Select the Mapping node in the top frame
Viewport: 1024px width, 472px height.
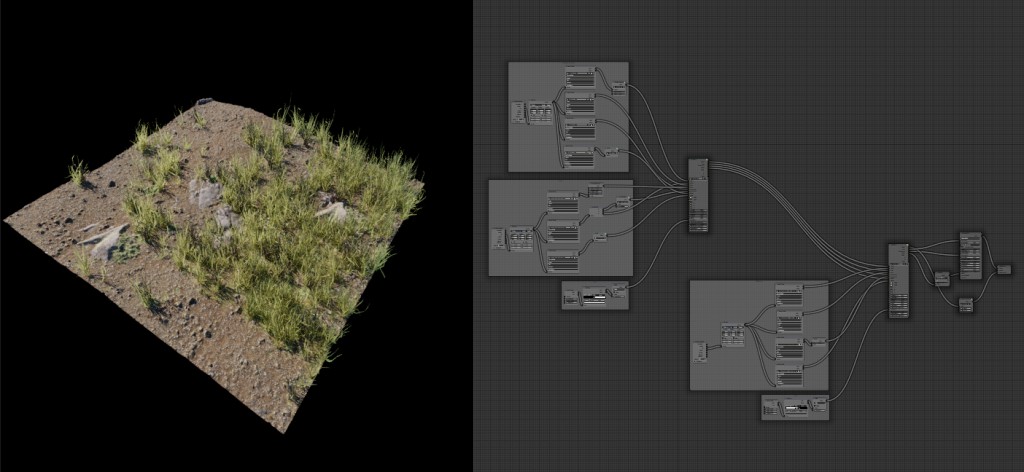coord(541,113)
